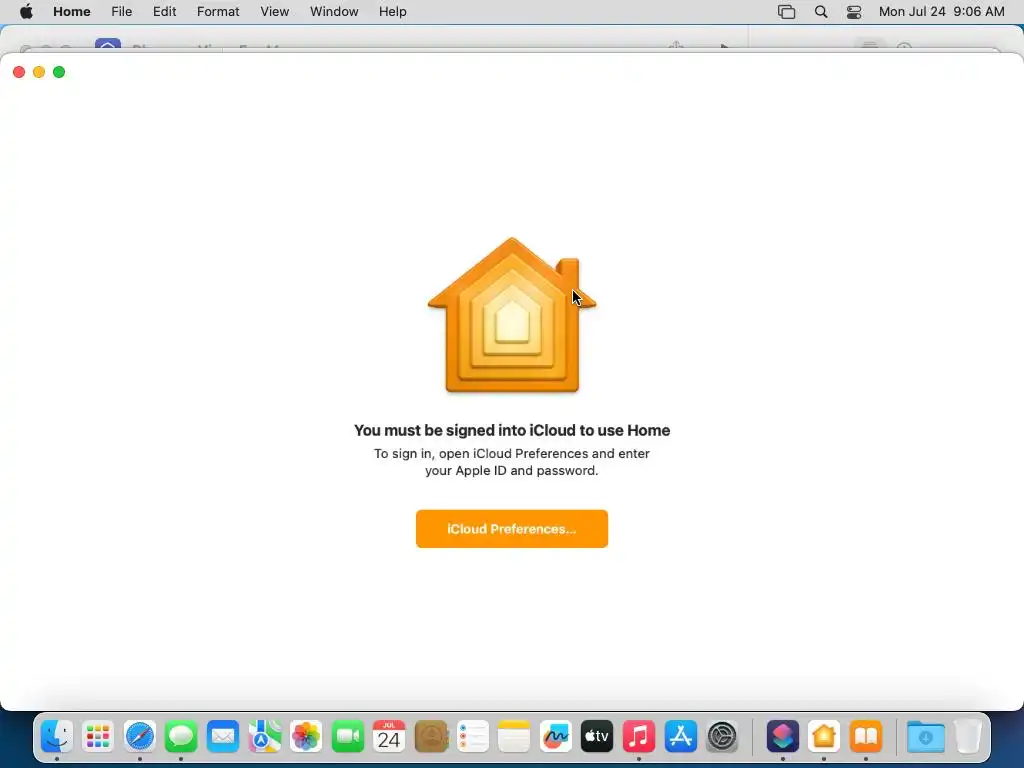Launch Safari from the Dock

pyautogui.click(x=140, y=737)
